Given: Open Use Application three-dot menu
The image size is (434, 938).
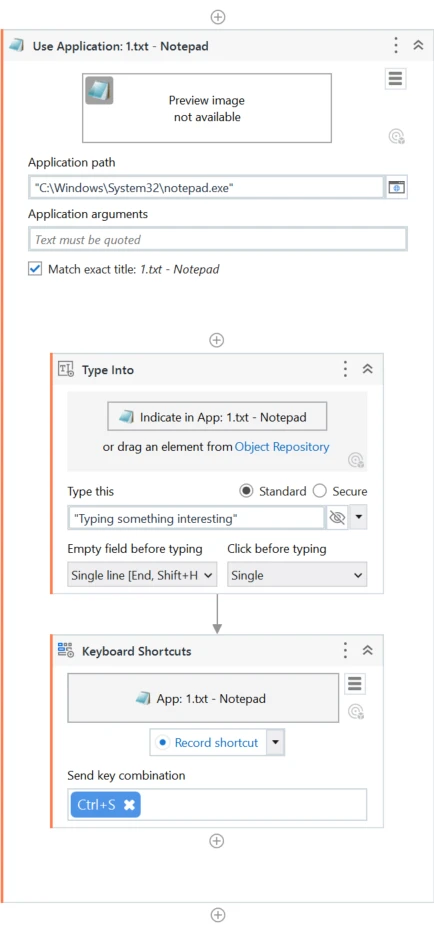Looking at the screenshot, I should pos(396,45).
